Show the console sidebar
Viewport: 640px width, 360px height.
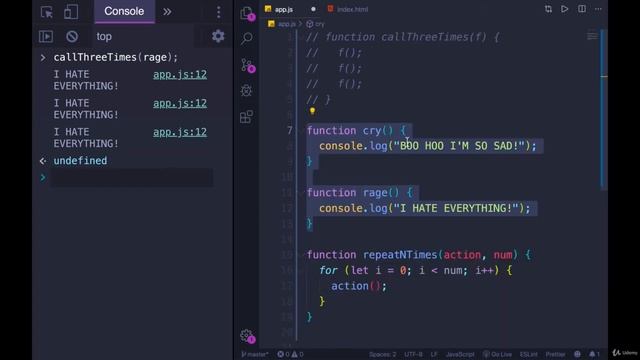46,36
